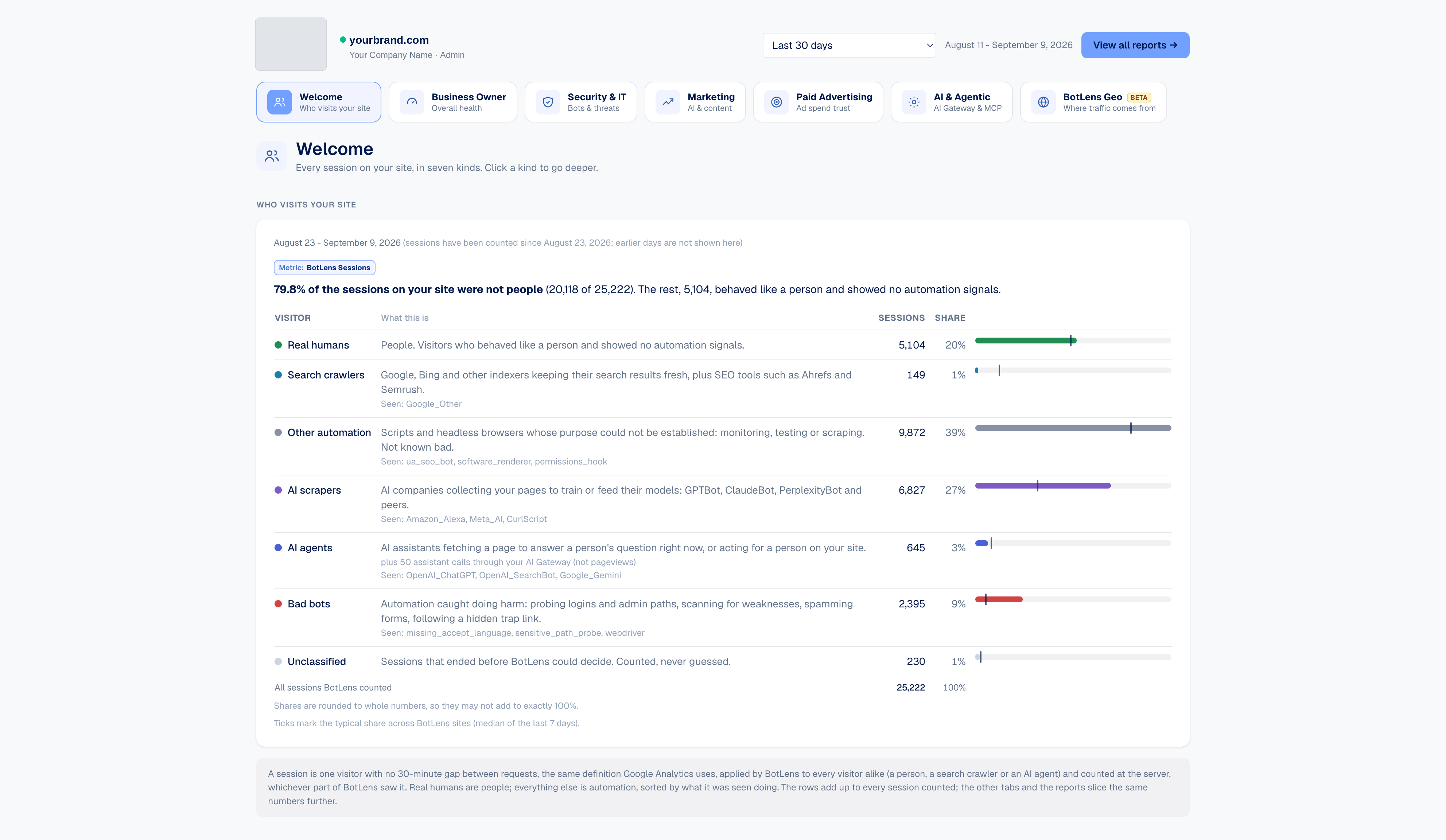Image resolution: width=1446 pixels, height=840 pixels.
Task: Click the BETA badge on BotLens Geo
Action: pos(1139,98)
